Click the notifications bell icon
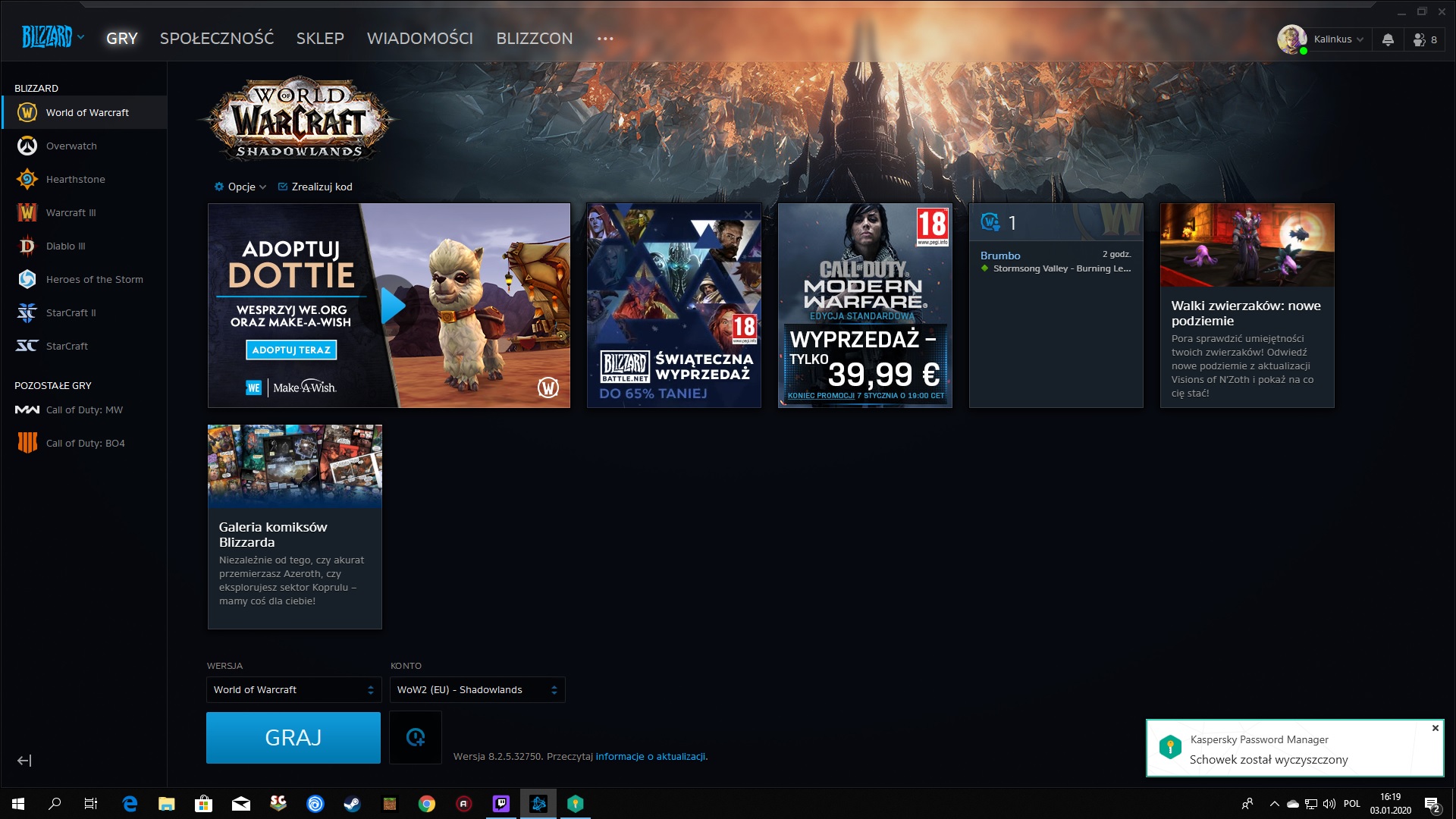 point(1388,39)
